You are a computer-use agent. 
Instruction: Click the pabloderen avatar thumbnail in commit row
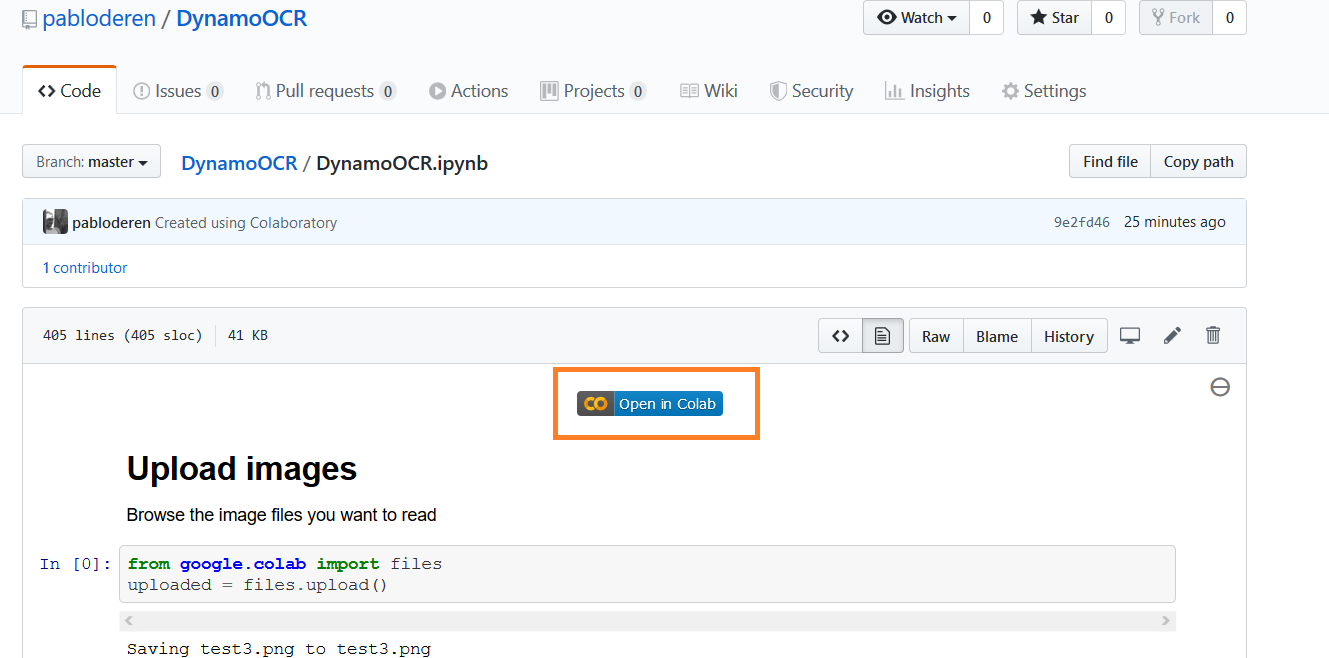(55, 222)
